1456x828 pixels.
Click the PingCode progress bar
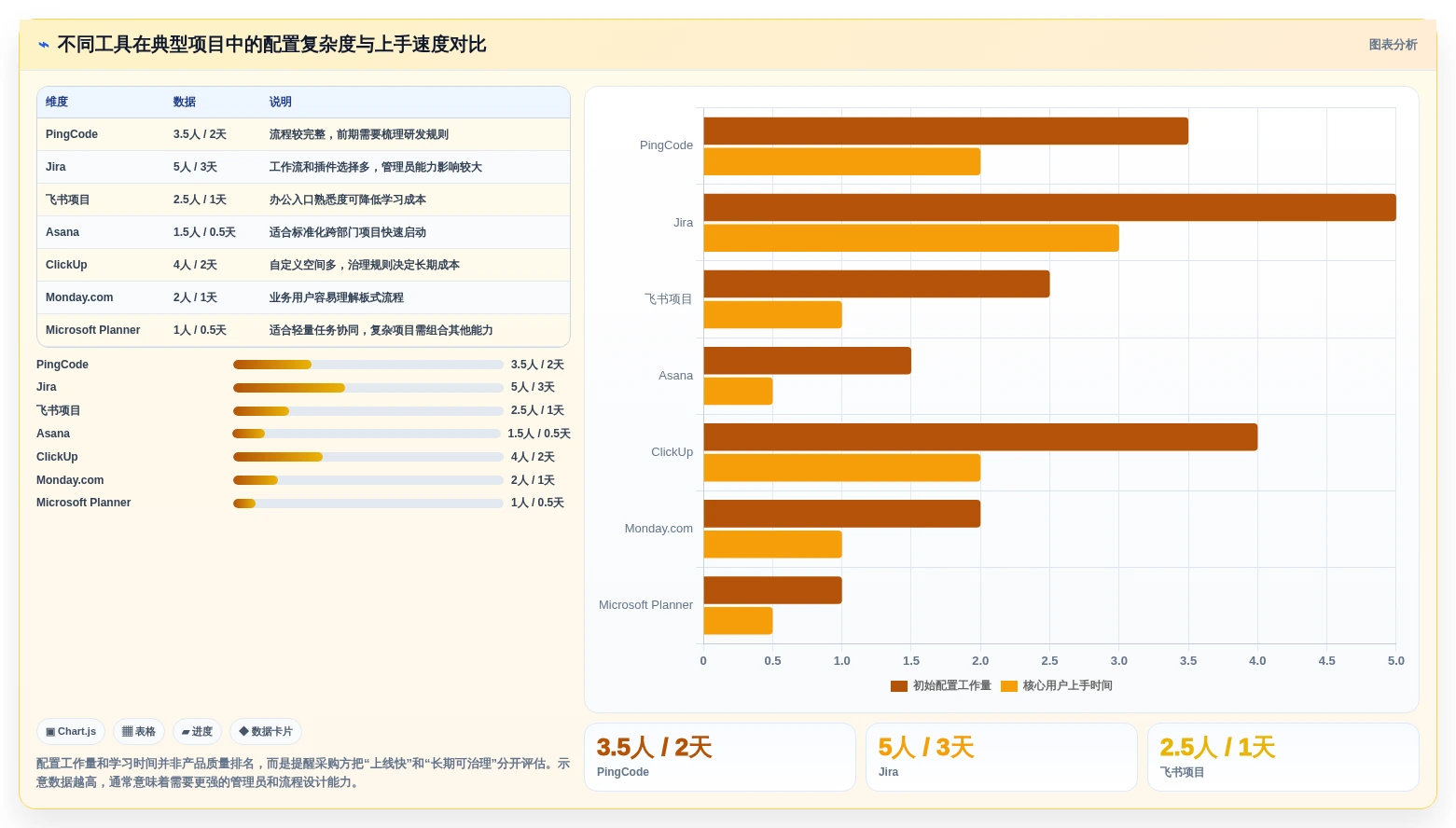pos(368,365)
